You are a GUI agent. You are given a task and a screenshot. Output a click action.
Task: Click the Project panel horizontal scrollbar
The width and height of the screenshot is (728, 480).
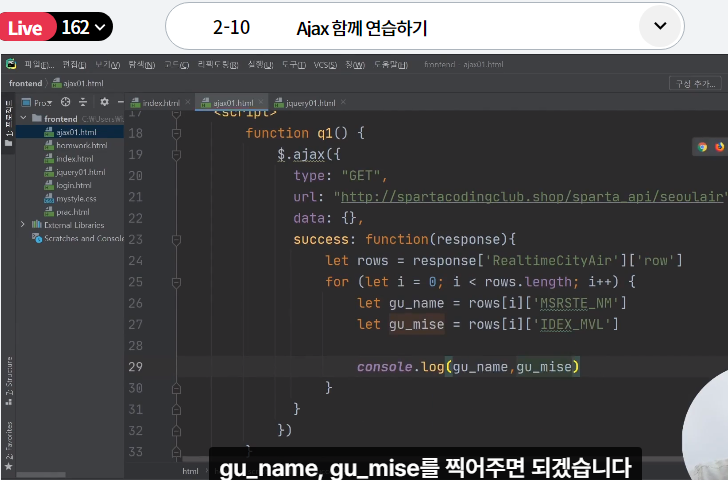click(x=41, y=474)
